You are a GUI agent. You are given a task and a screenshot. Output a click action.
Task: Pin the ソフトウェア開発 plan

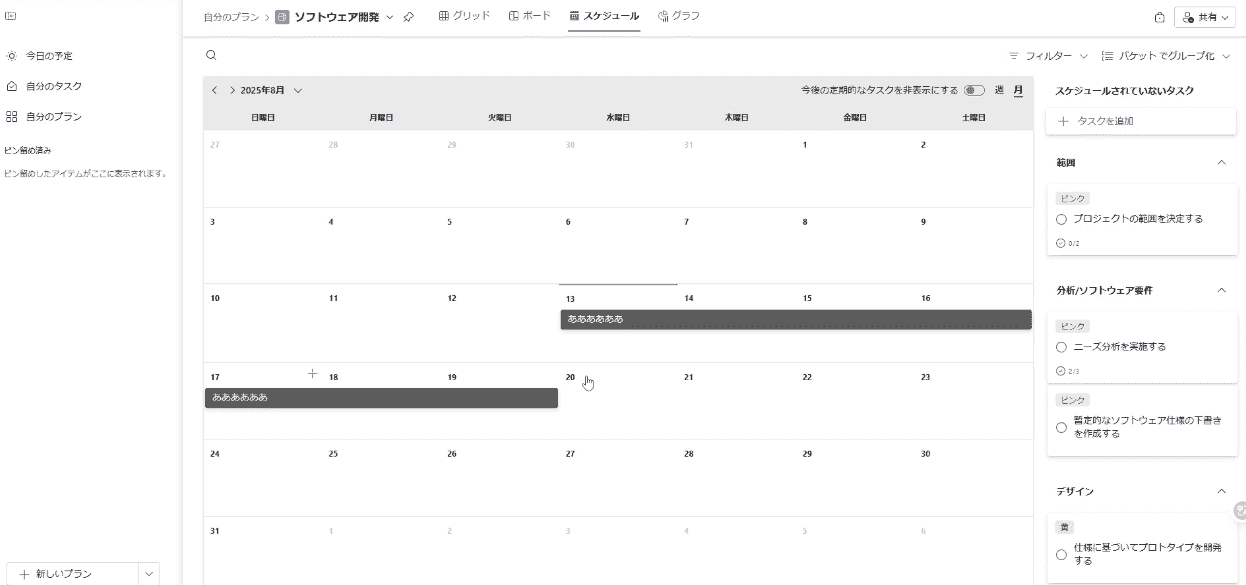click(409, 17)
